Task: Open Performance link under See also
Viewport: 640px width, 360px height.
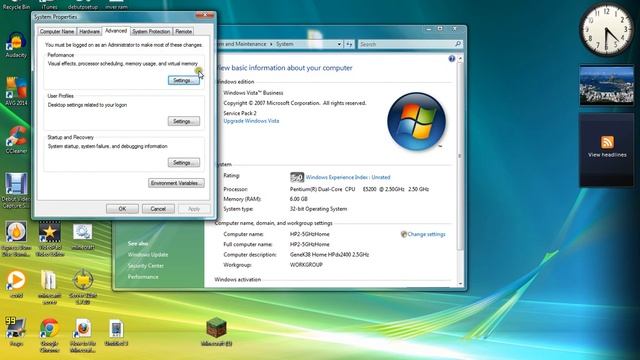Action: coord(143,277)
